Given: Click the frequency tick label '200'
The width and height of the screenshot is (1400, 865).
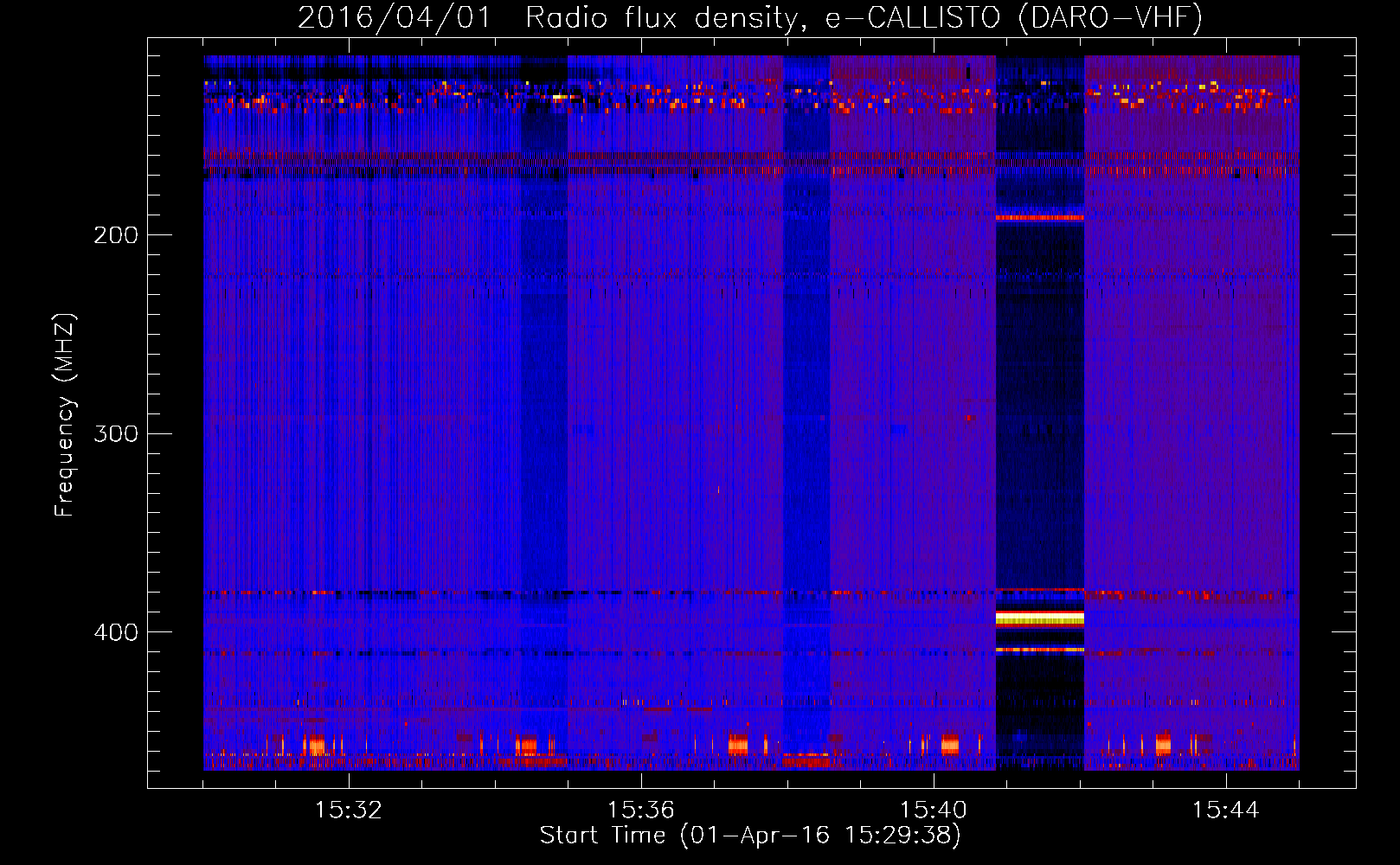Looking at the screenshot, I should pos(116,235).
